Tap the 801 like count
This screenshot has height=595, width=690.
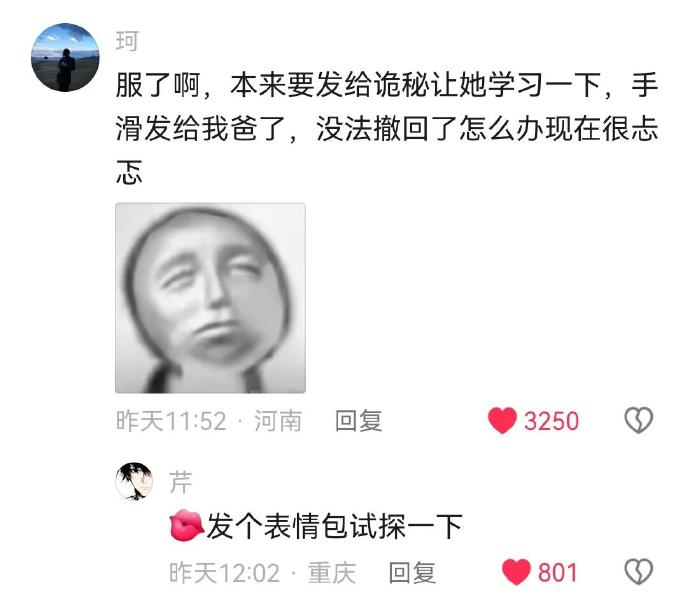pyautogui.click(x=557, y=573)
